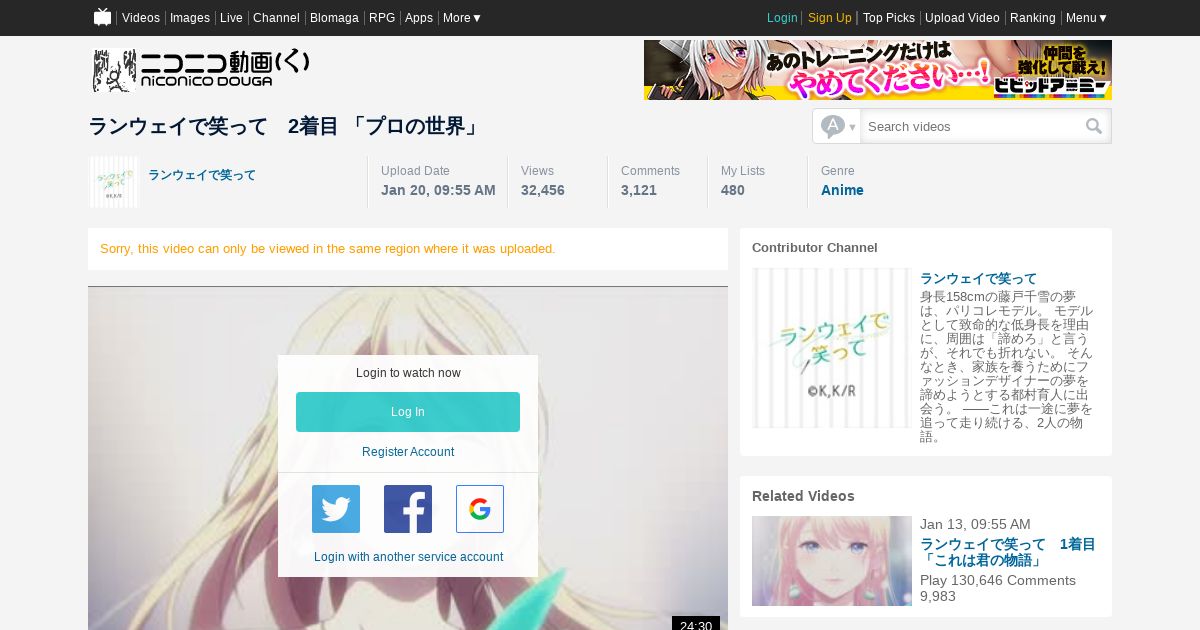The height and width of the screenshot is (630, 1200).
Task: Click Register Account link
Action: tap(408, 452)
